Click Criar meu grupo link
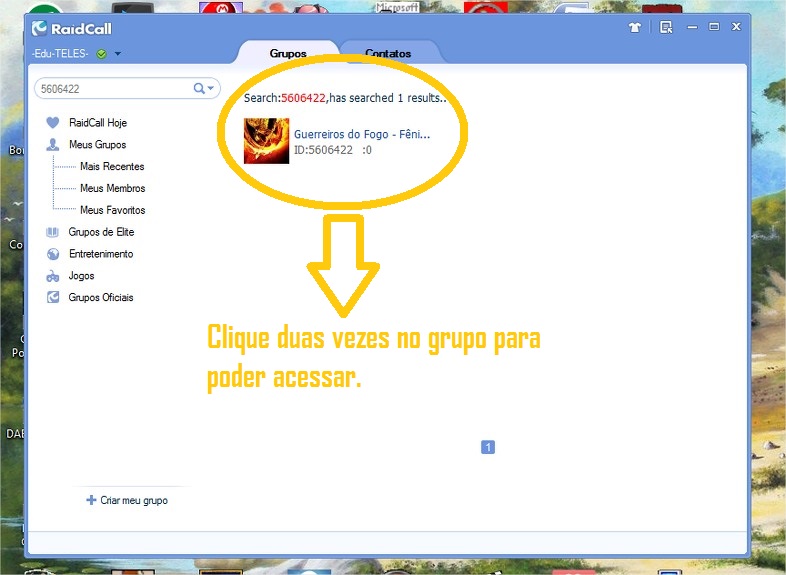The image size is (786, 575). pos(134,500)
